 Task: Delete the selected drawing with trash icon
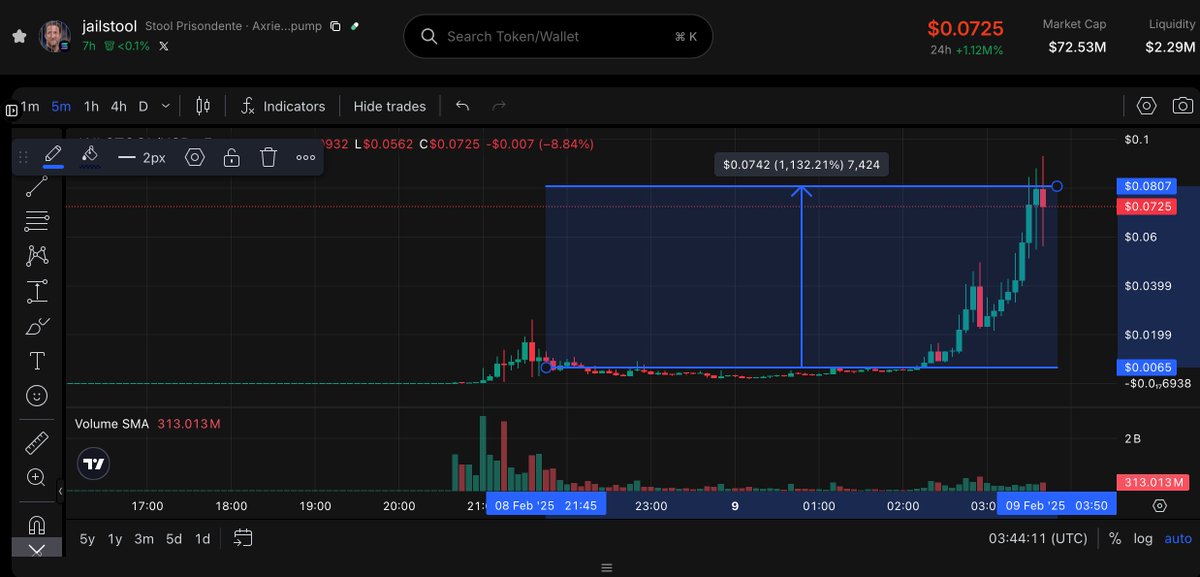[268, 157]
